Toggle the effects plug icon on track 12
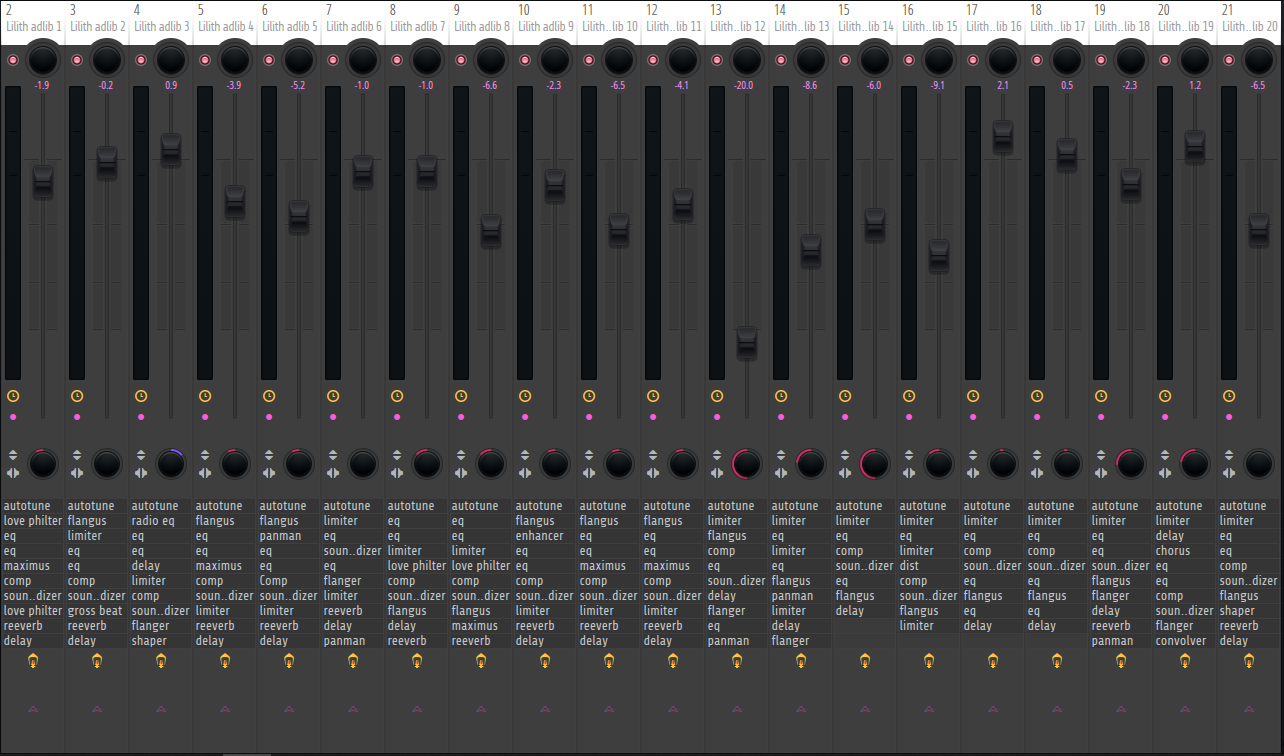The image size is (1284, 756). [x=673, y=660]
